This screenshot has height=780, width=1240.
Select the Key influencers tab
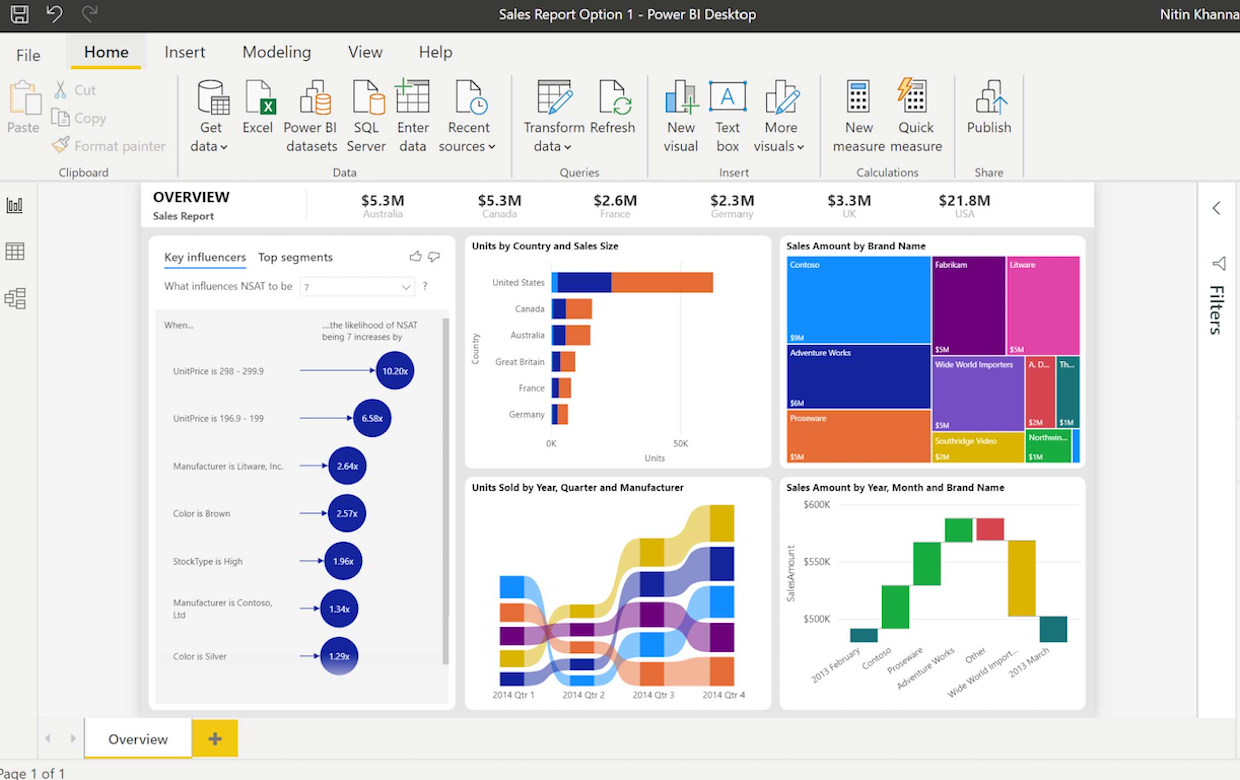click(205, 258)
